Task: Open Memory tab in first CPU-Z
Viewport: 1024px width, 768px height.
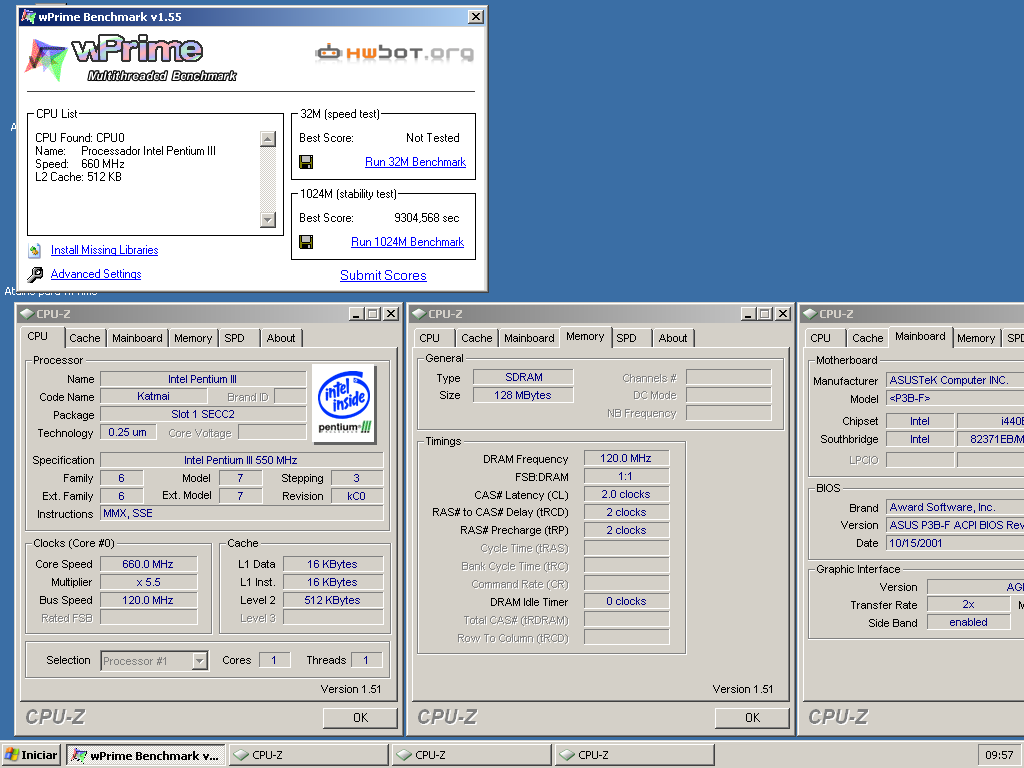Action: [x=193, y=338]
